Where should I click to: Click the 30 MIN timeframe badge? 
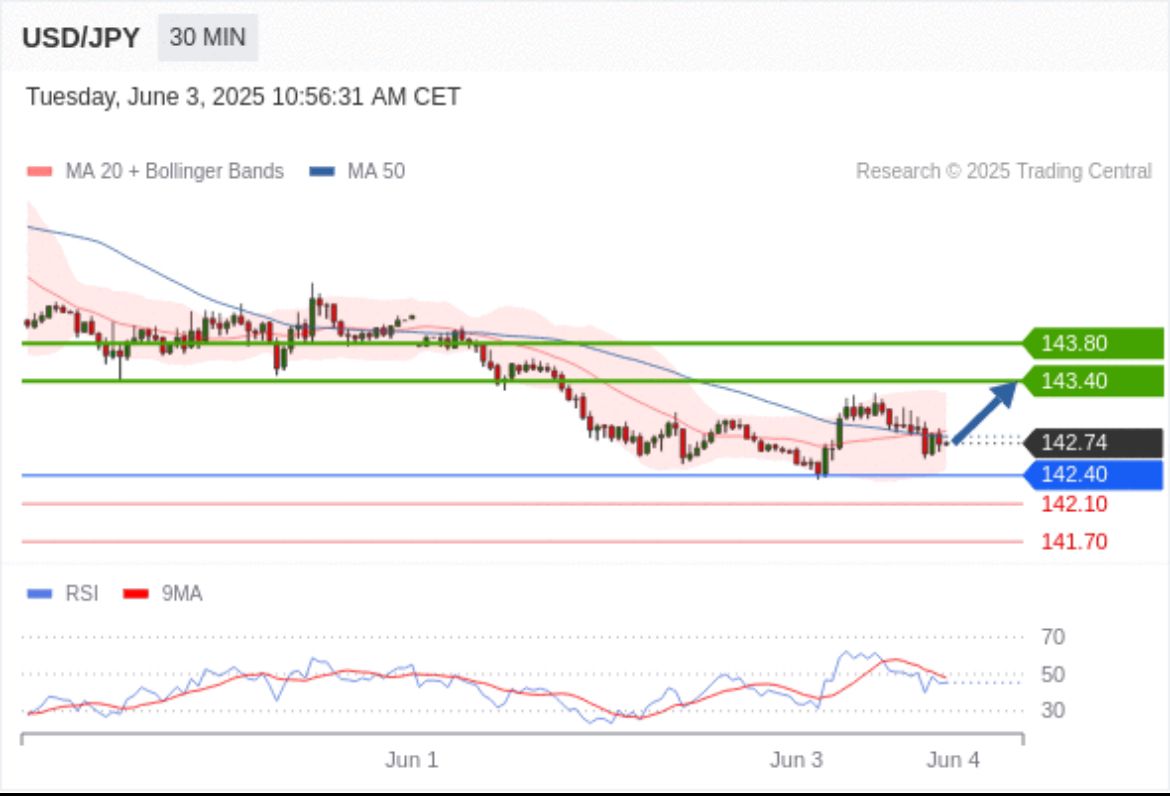pyautogui.click(x=207, y=38)
